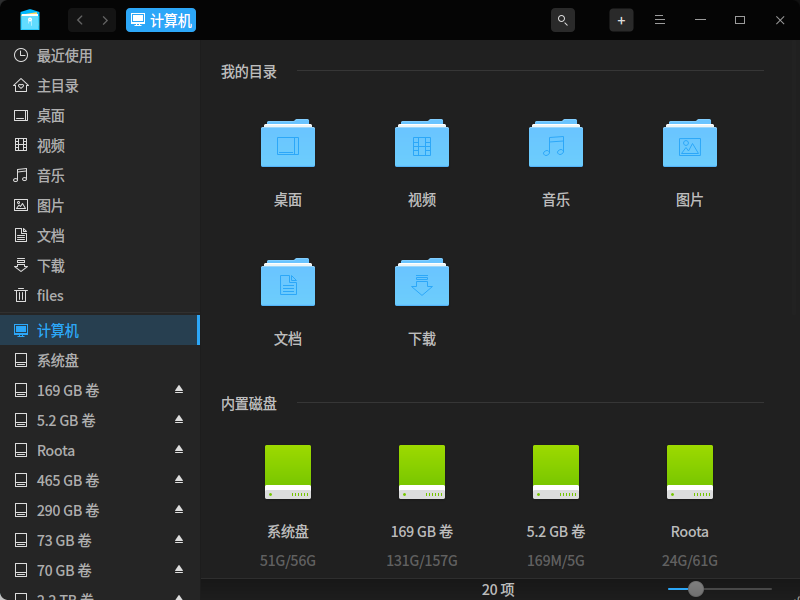Viewport: 800px width, 600px height.
Task: Select 290 GB 卷 in the sidebar
Action: [x=100, y=510]
